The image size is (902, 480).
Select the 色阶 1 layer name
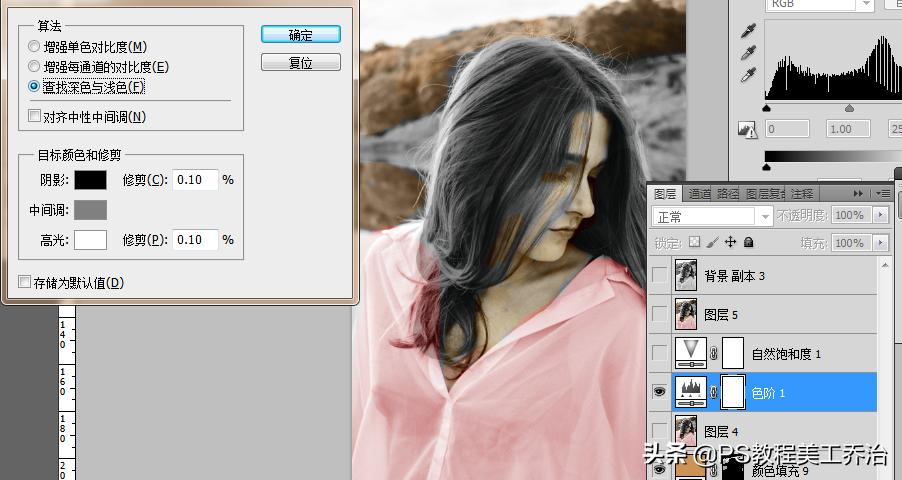click(768, 393)
